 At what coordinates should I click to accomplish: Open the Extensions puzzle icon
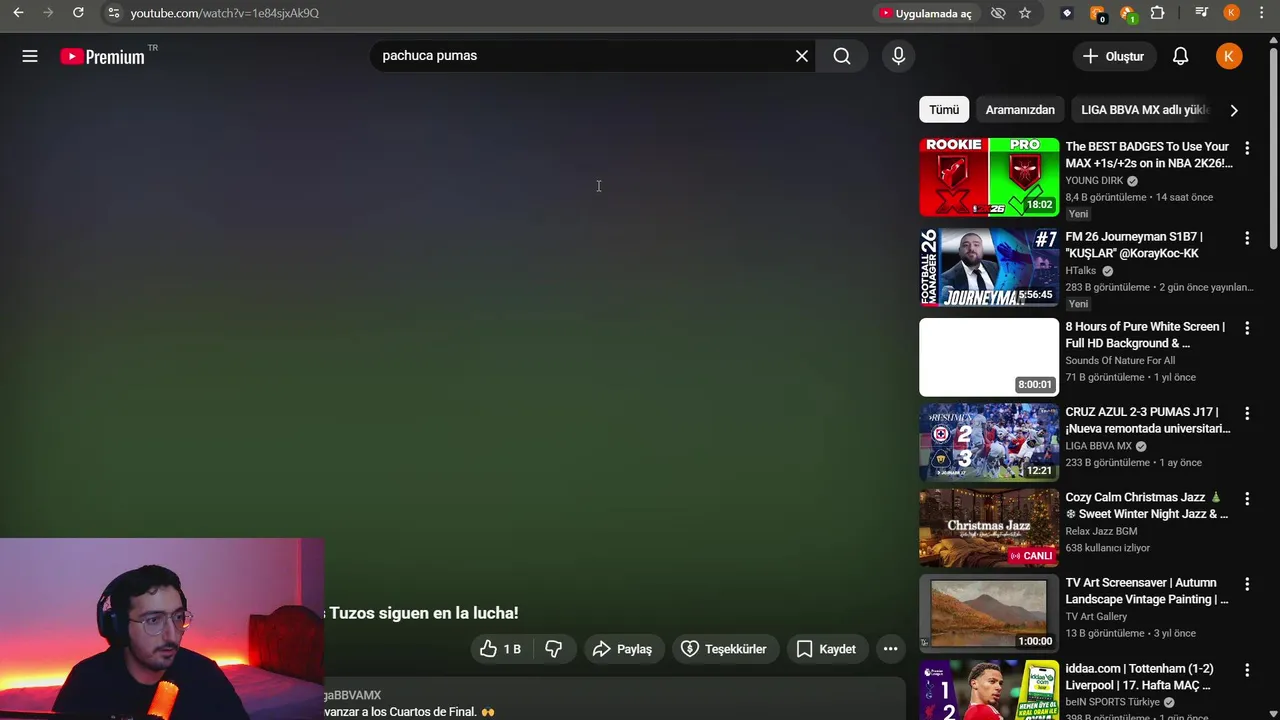[1157, 13]
